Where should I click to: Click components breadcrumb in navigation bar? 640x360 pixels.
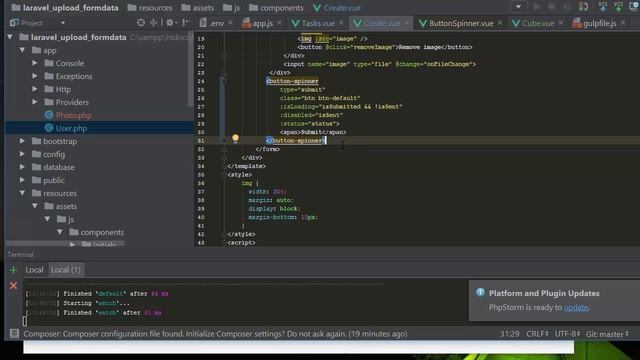click(x=276, y=7)
